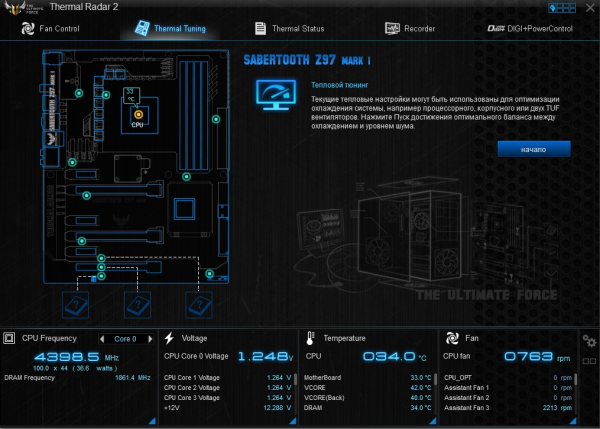This screenshot has width=600, height=429.
Task: Close the Thermal Radar 2 window
Action: 590,8
